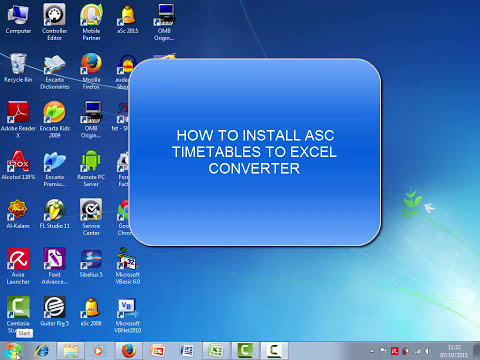Screen dimensions: 480x360
Task: Show hidden system tray icons
Action: [372, 351]
